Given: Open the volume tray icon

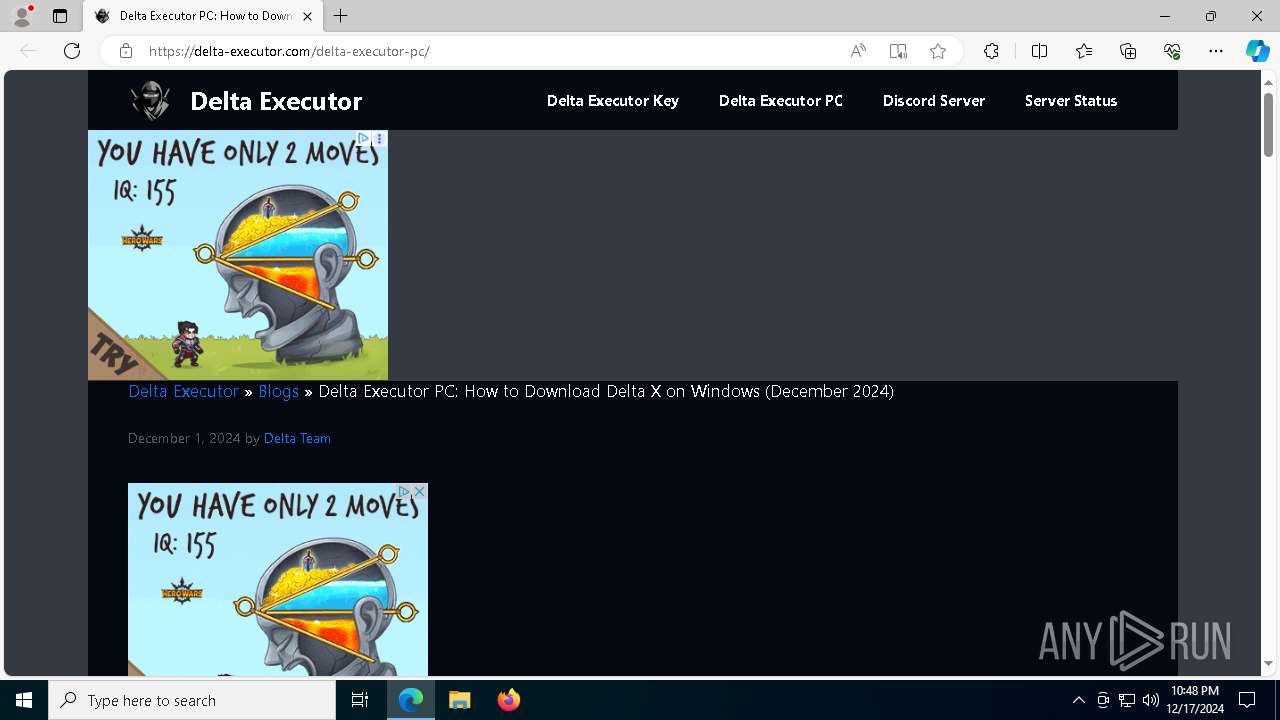Looking at the screenshot, I should click(1150, 700).
